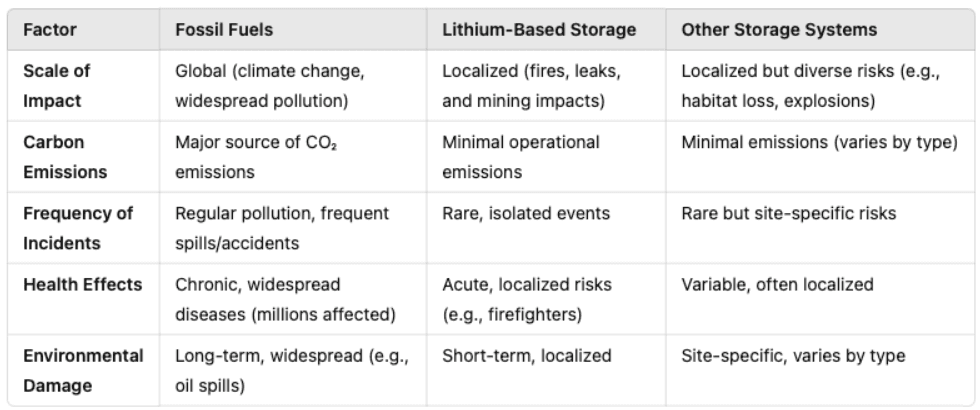Select the 'Short-term, localized' cell
Viewport: 980px width, 410px height.
coord(526,356)
